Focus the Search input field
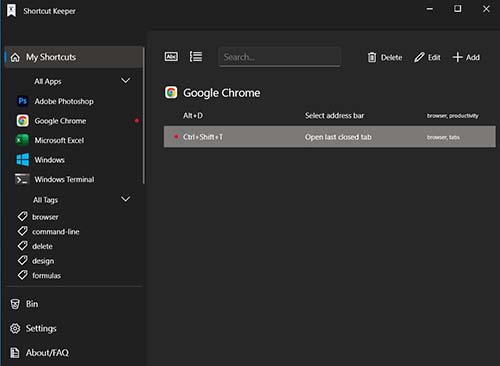500x366 pixels. coord(280,57)
